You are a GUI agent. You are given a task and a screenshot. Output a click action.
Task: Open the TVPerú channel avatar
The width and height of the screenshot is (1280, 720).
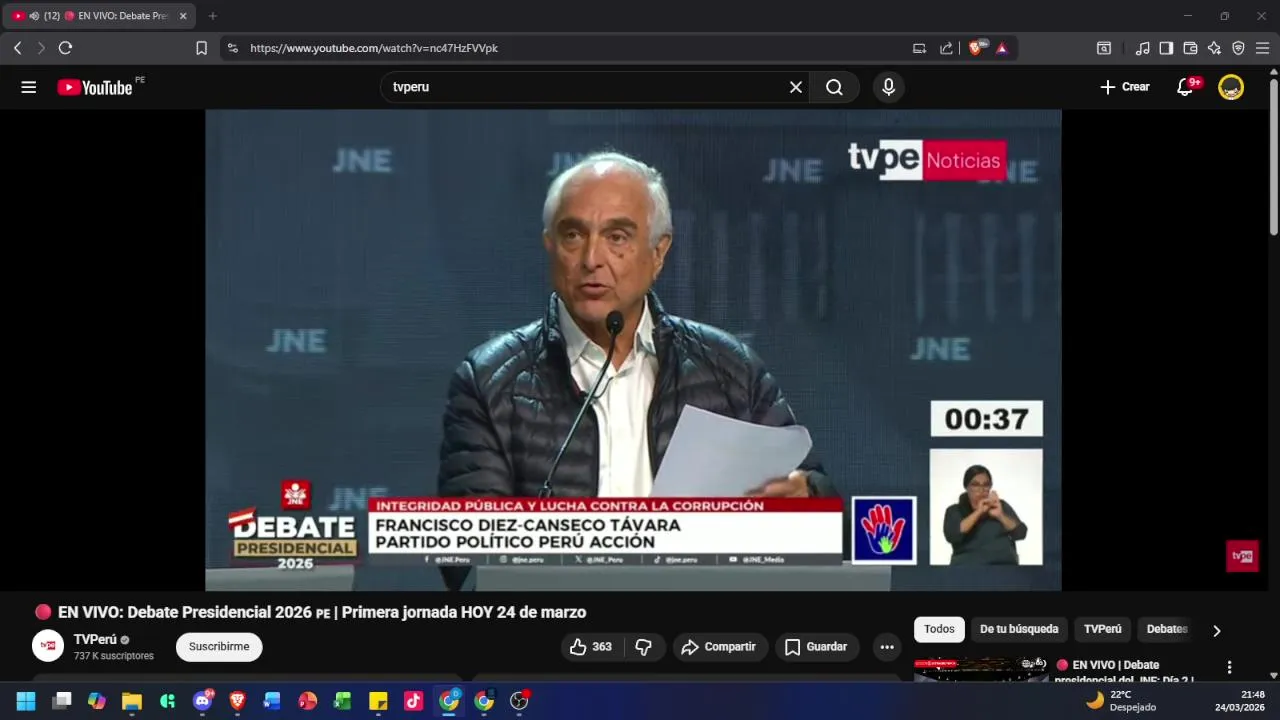48,646
